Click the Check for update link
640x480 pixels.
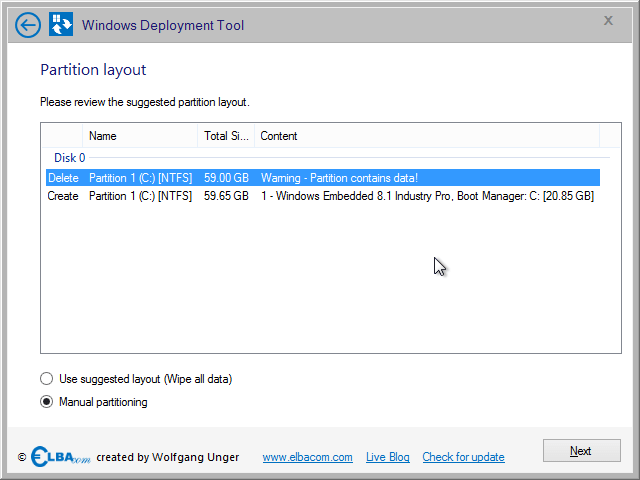[463, 457]
